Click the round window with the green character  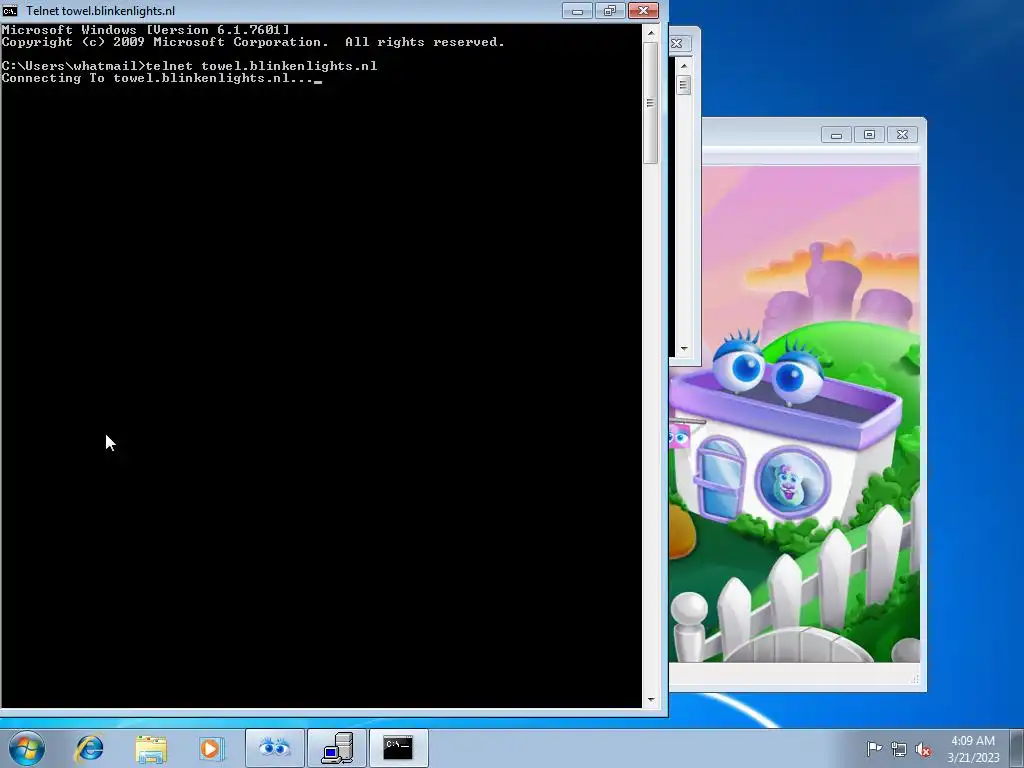793,483
